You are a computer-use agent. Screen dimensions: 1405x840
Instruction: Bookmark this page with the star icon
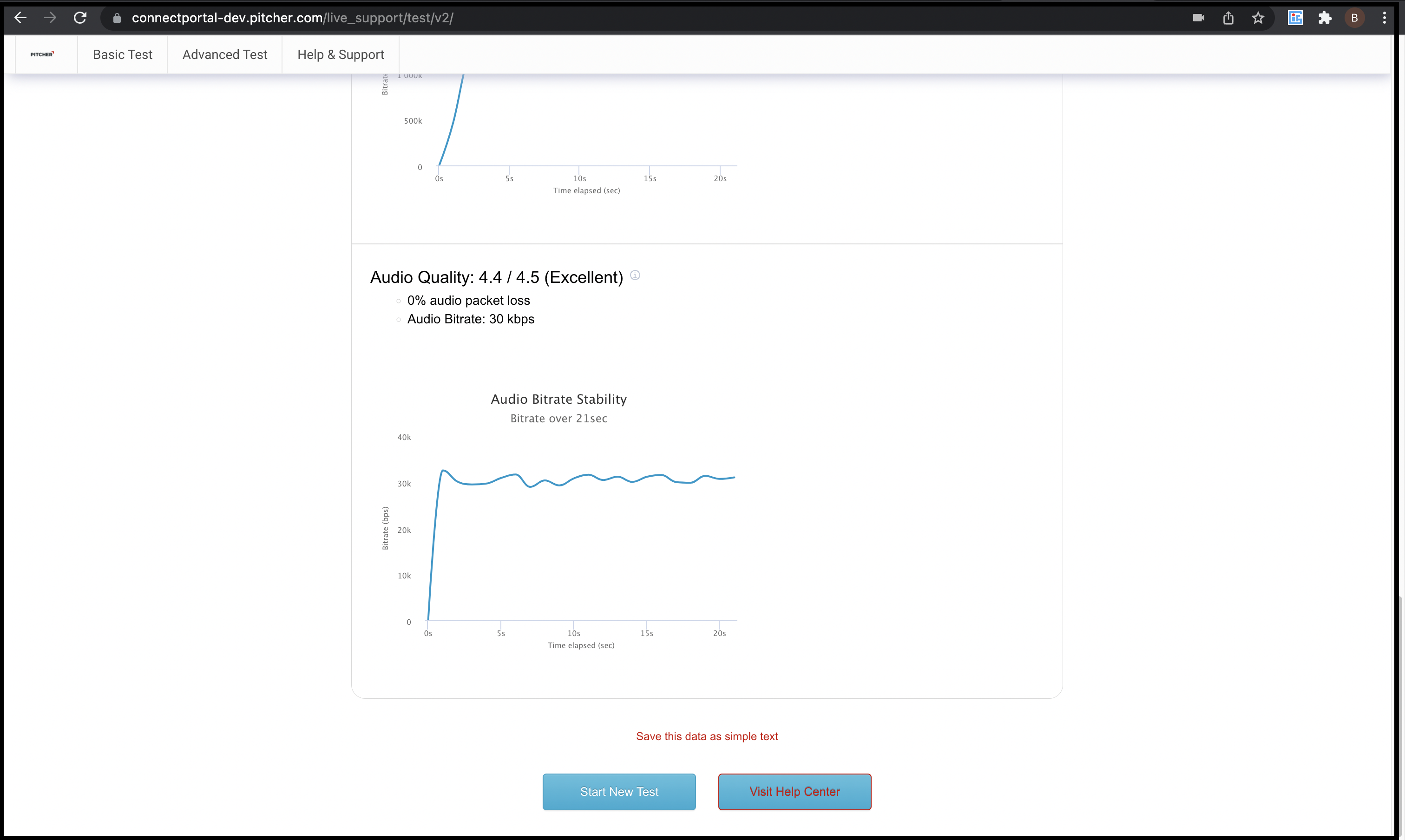1258,18
